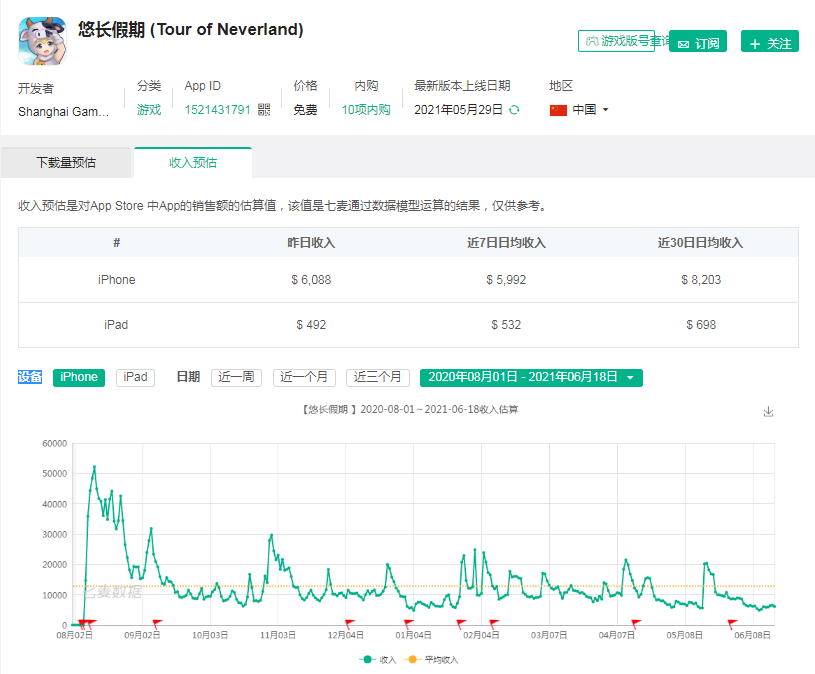This screenshot has height=674, width=815.
Task: Click the iPad 昨日收入 value $ 492
Action: [311, 325]
